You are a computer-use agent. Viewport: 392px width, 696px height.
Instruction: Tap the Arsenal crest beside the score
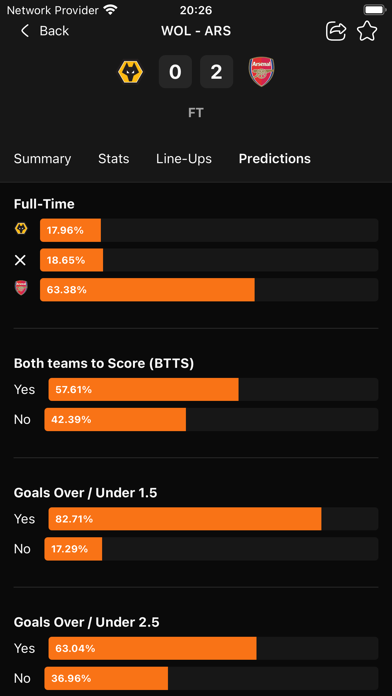pyautogui.click(x=262, y=71)
